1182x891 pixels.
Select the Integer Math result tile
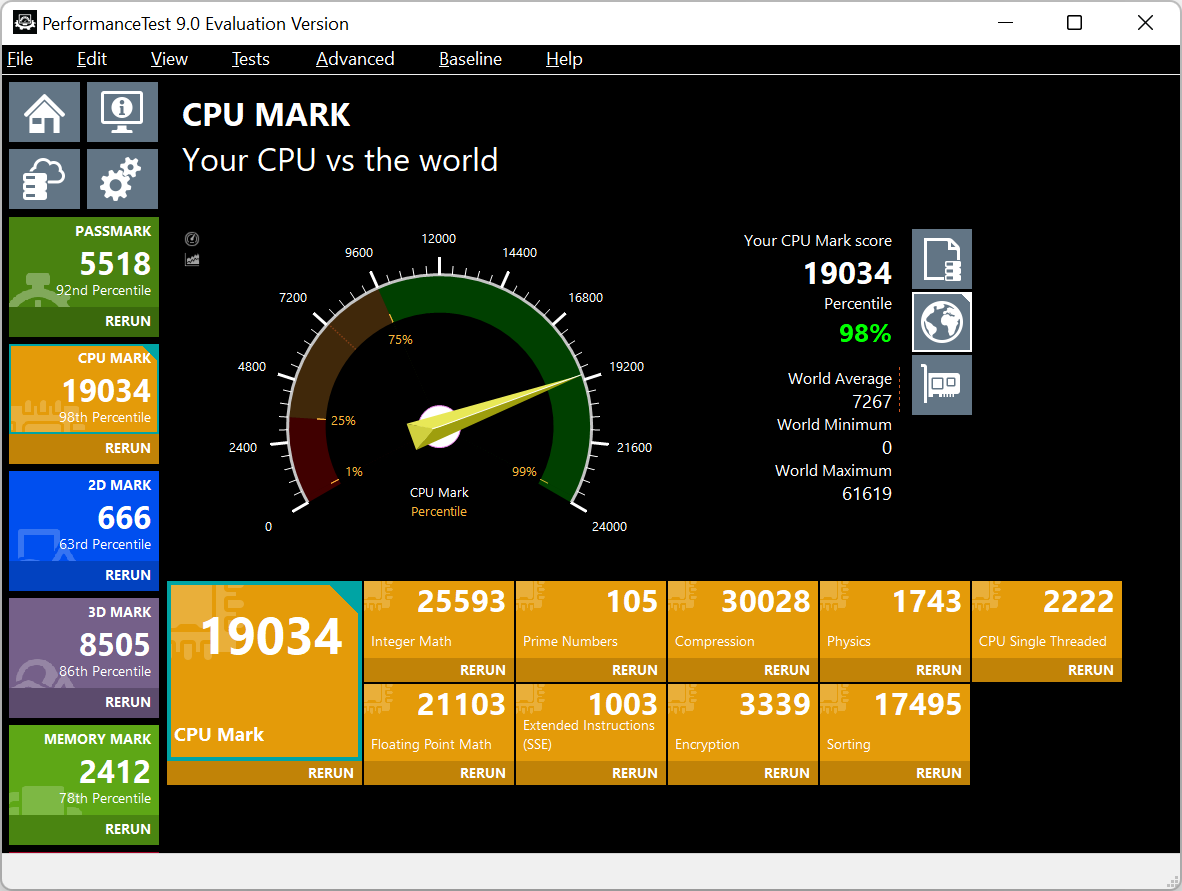click(x=439, y=620)
